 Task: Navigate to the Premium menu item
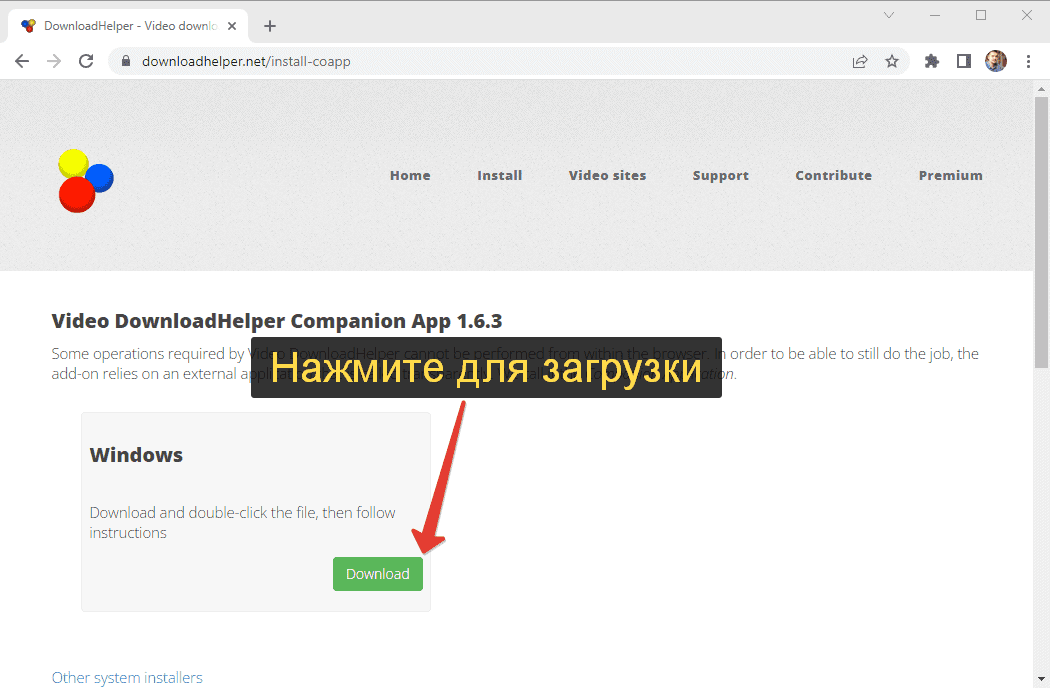950,175
